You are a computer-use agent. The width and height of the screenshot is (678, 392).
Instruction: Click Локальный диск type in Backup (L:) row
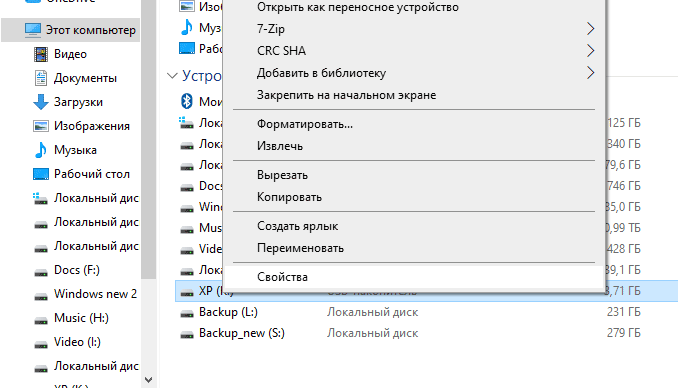(x=372, y=312)
